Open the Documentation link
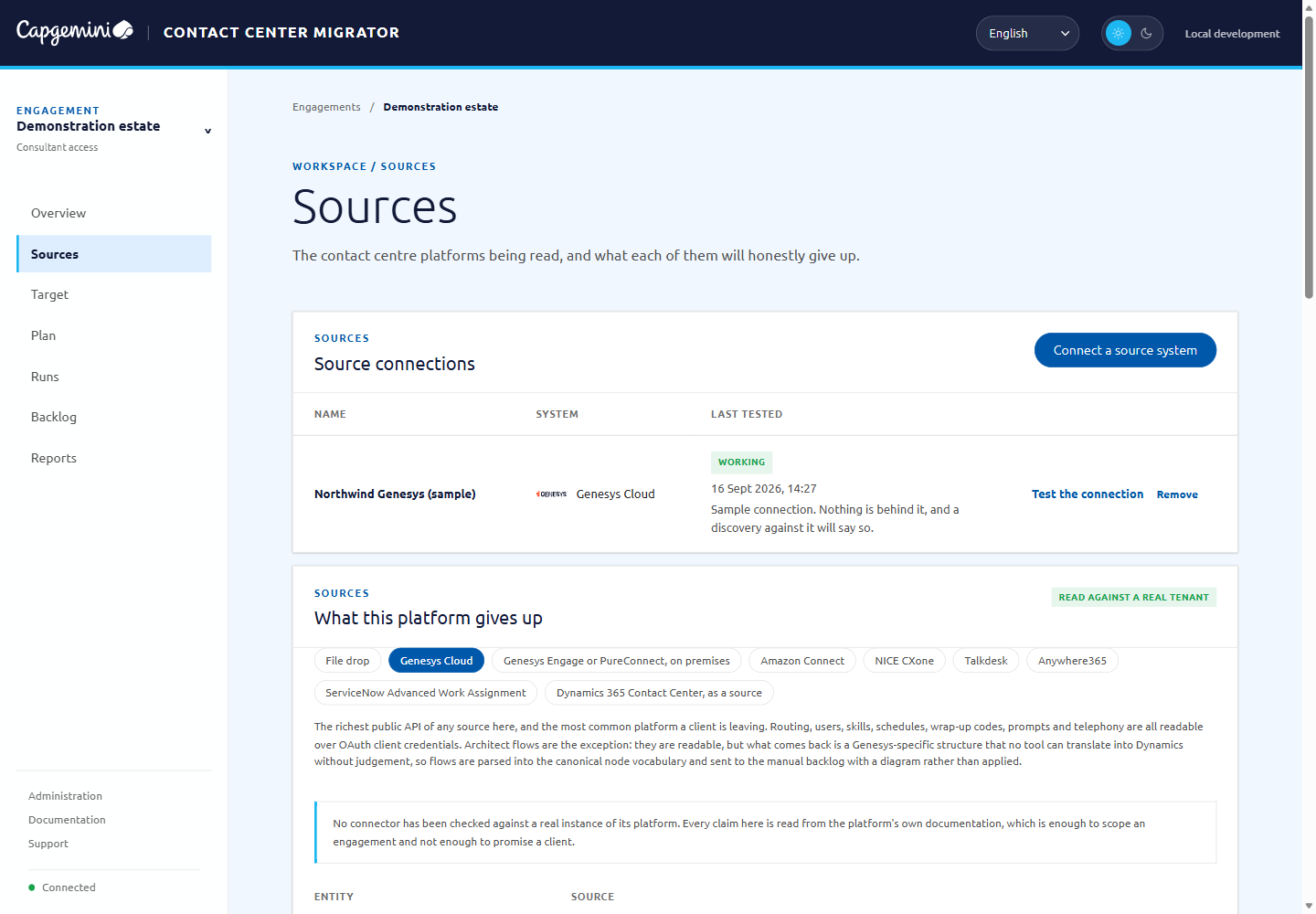The width and height of the screenshot is (1316, 914). pos(67,820)
